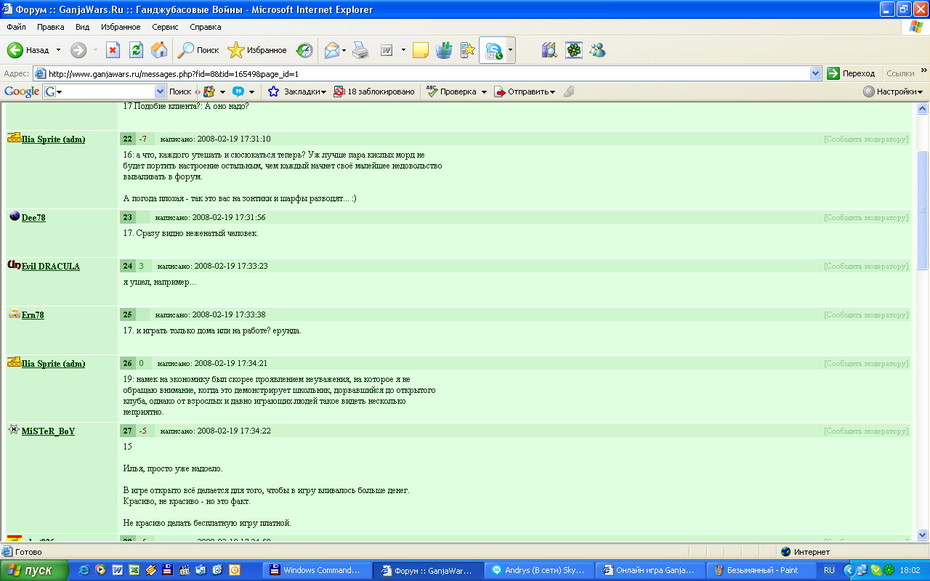The height and width of the screenshot is (581, 930).
Task: Open the History icon in toolbar
Action: point(304,50)
